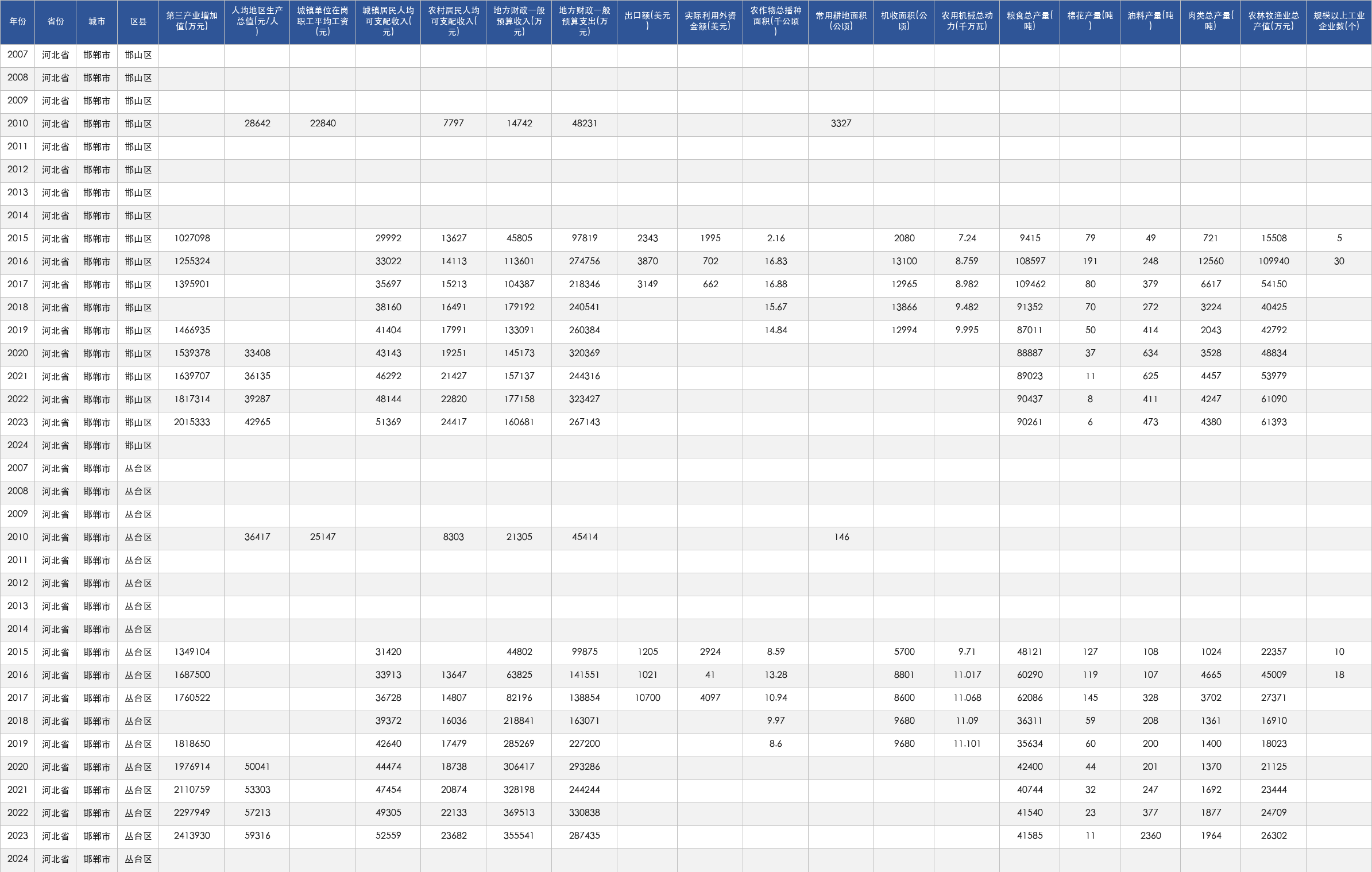Screen dimensions: 1372x872
Task: Select the 2024 丛台区 year cell
Action: coord(18,859)
